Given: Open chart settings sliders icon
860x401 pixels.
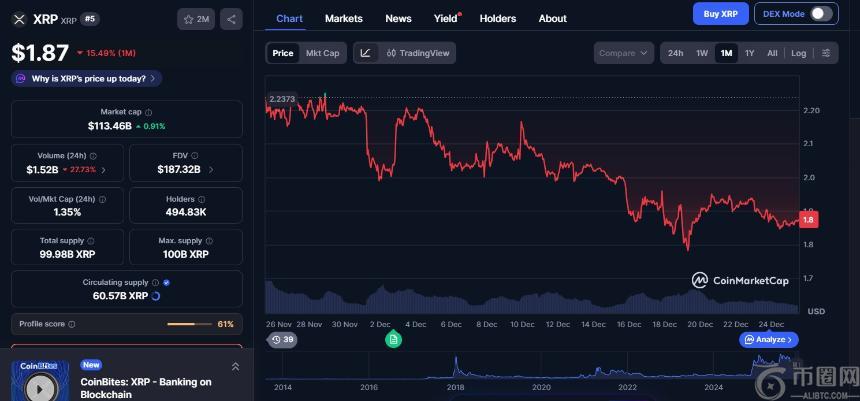Looking at the screenshot, I should [x=825, y=53].
